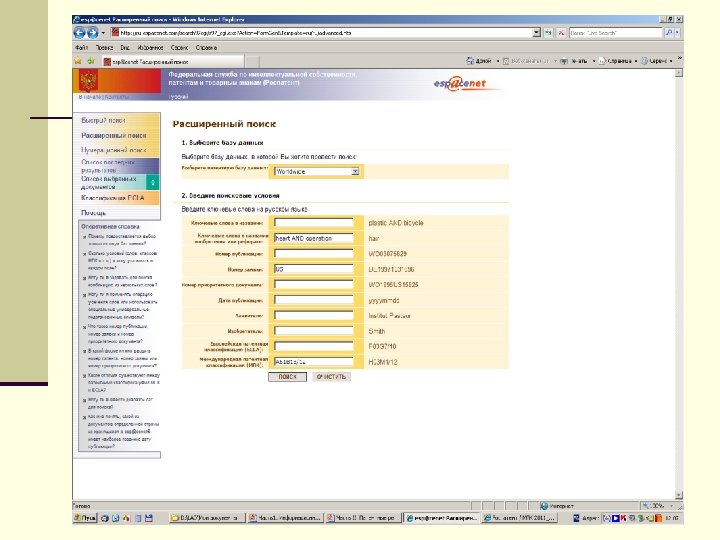Click the priority document number input field
This screenshot has height=540, width=720.
pyautogui.click(x=314, y=285)
